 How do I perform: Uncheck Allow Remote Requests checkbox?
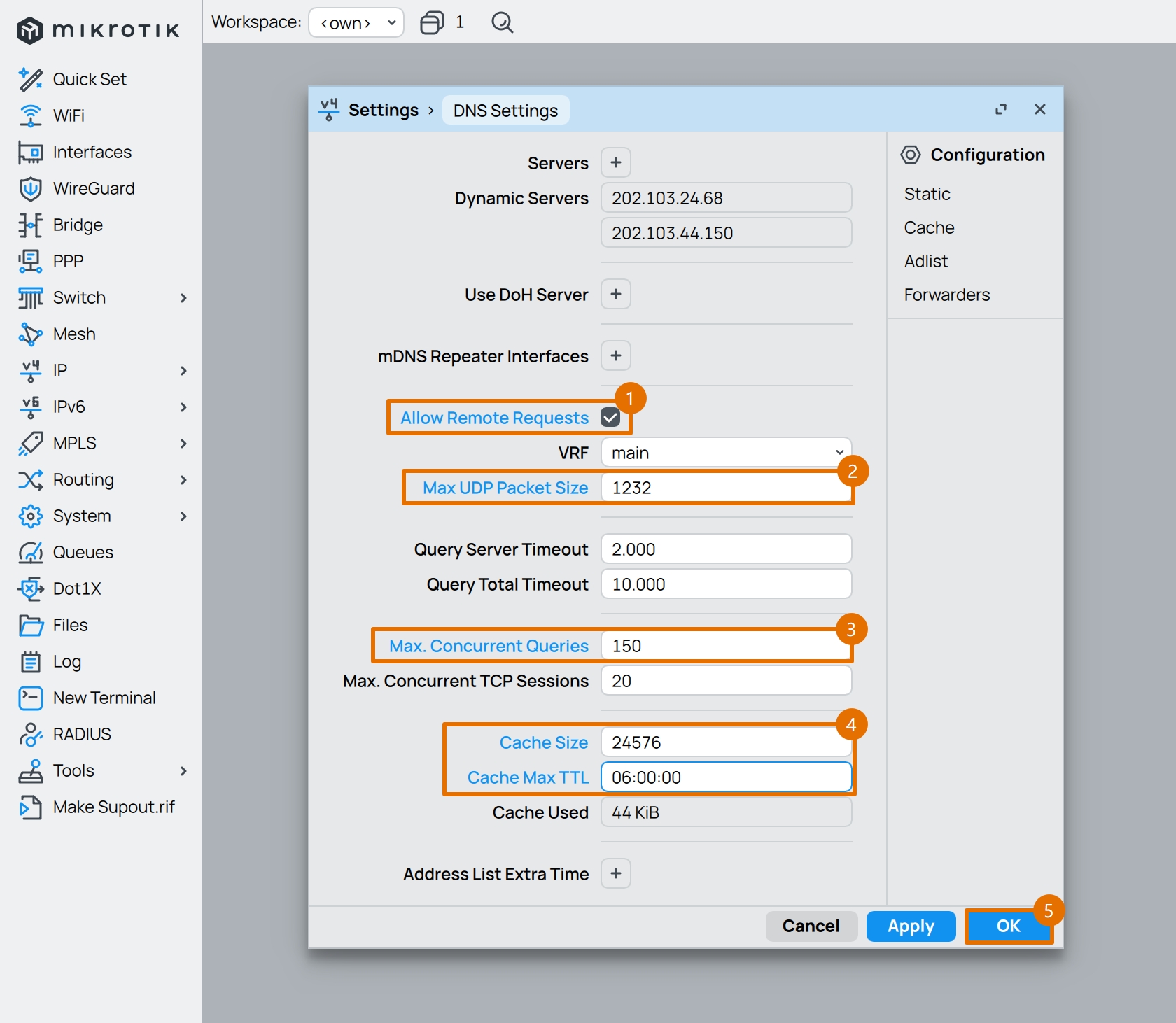(610, 418)
